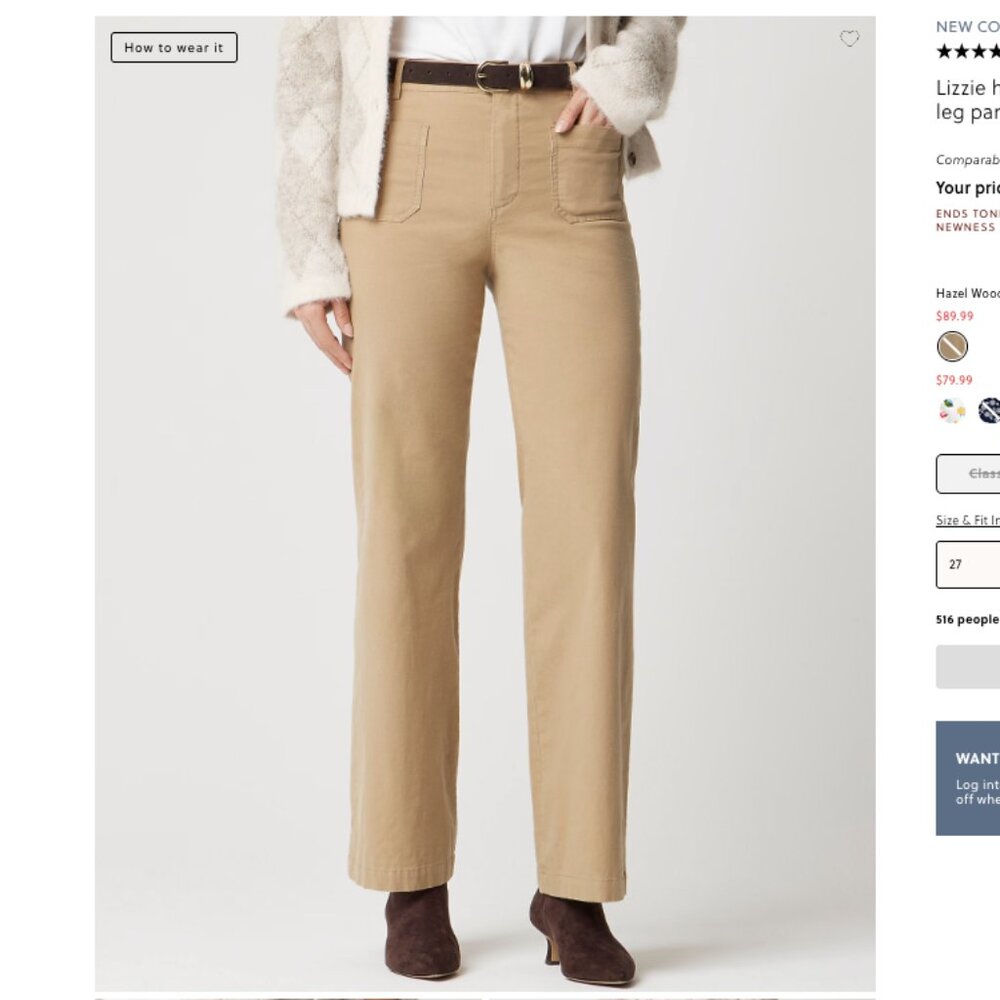
Task: Click the gray Add to Bag button area
Action: (x=966, y=667)
